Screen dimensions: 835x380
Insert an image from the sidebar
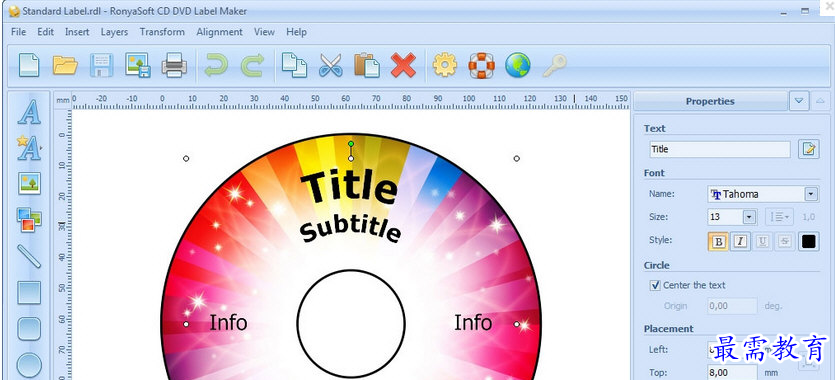point(29,183)
